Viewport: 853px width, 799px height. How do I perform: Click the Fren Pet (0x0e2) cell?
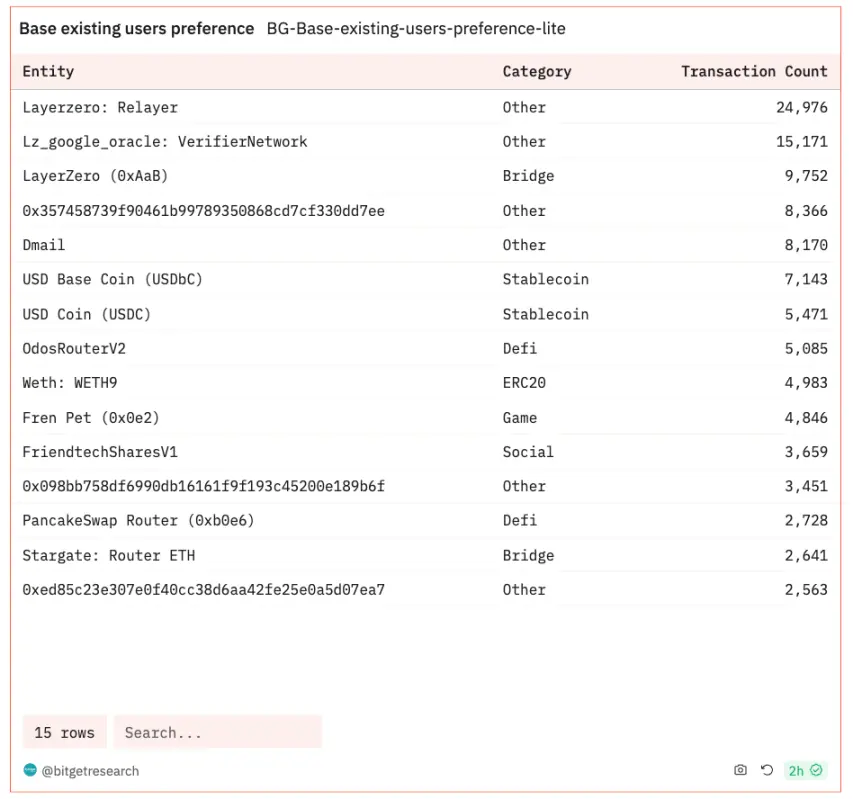(x=91, y=417)
